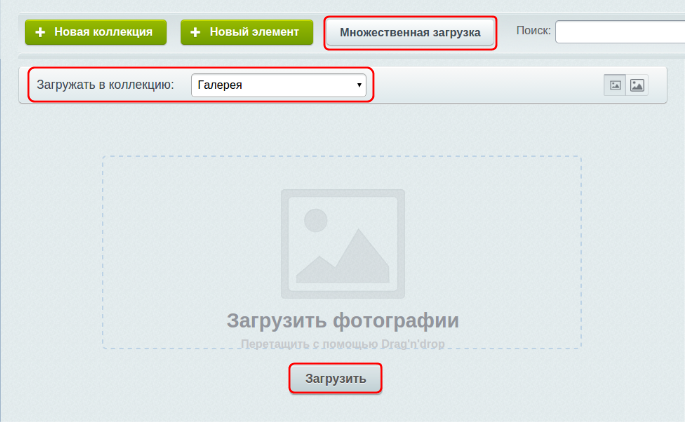Click the Загрузить фотографии heading
This screenshot has height=427, width=690.
(342, 321)
